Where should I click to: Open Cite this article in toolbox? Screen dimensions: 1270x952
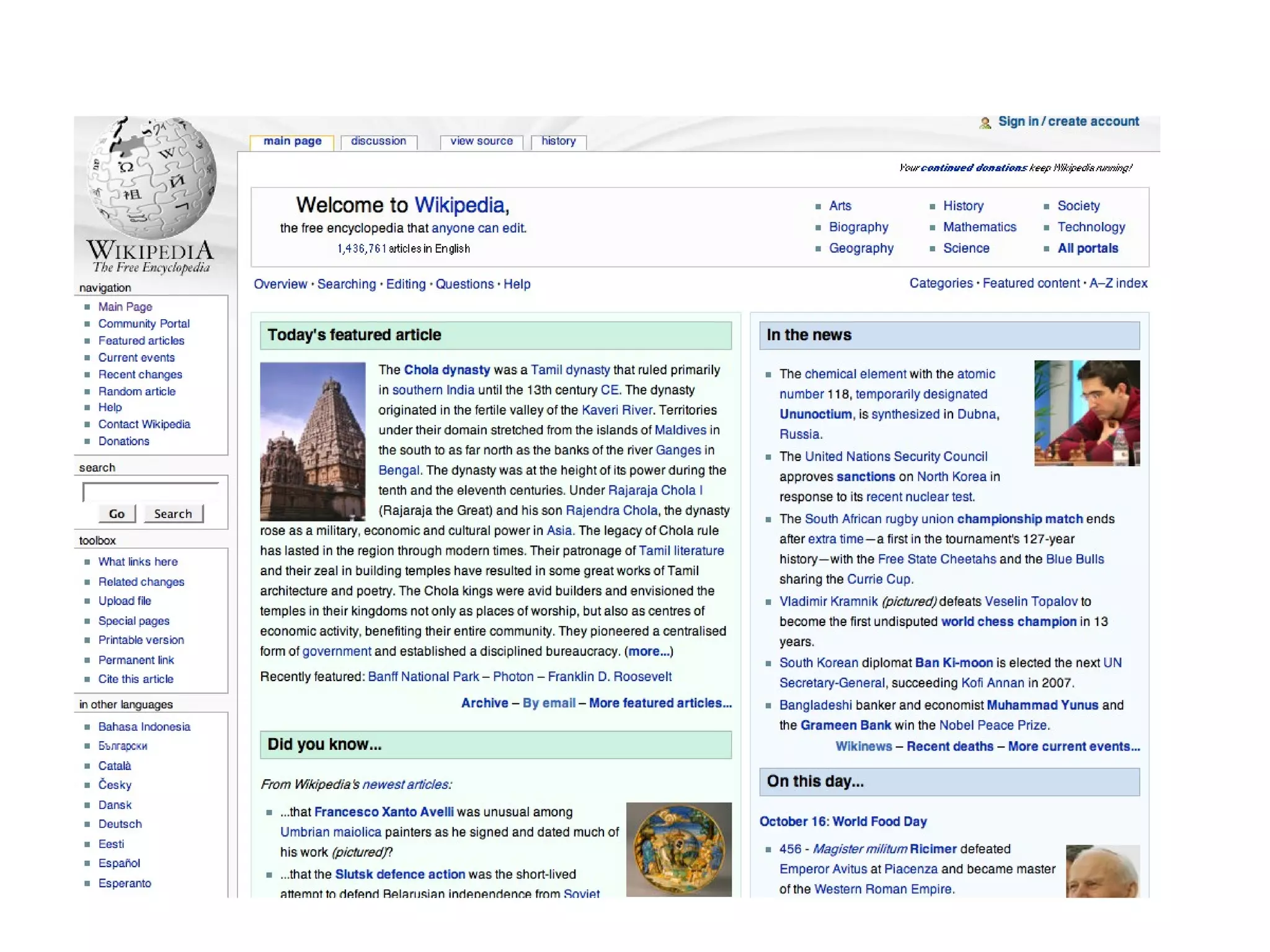pyautogui.click(x=136, y=679)
